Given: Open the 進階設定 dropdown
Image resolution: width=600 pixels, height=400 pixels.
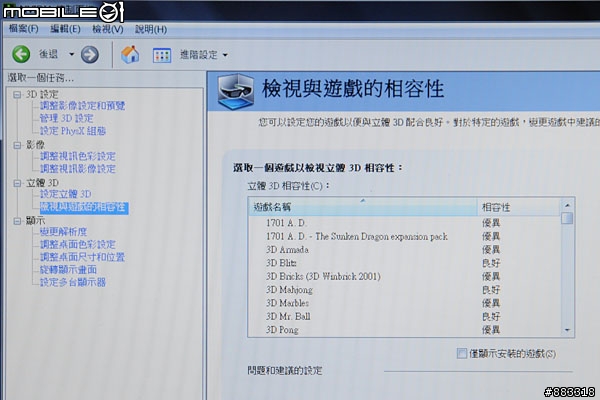Looking at the screenshot, I should (204, 55).
